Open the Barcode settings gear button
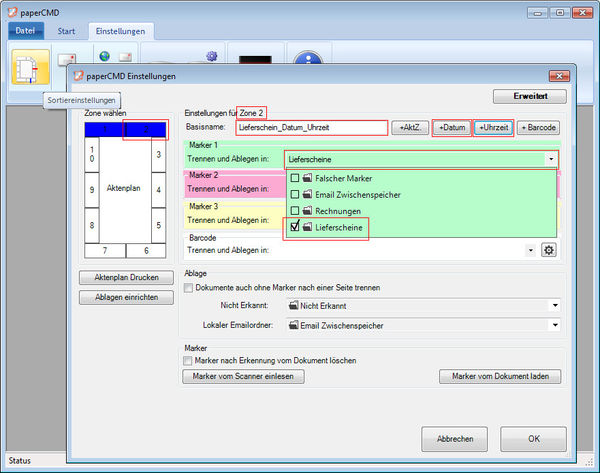This screenshot has height=473, width=600. [x=549, y=250]
